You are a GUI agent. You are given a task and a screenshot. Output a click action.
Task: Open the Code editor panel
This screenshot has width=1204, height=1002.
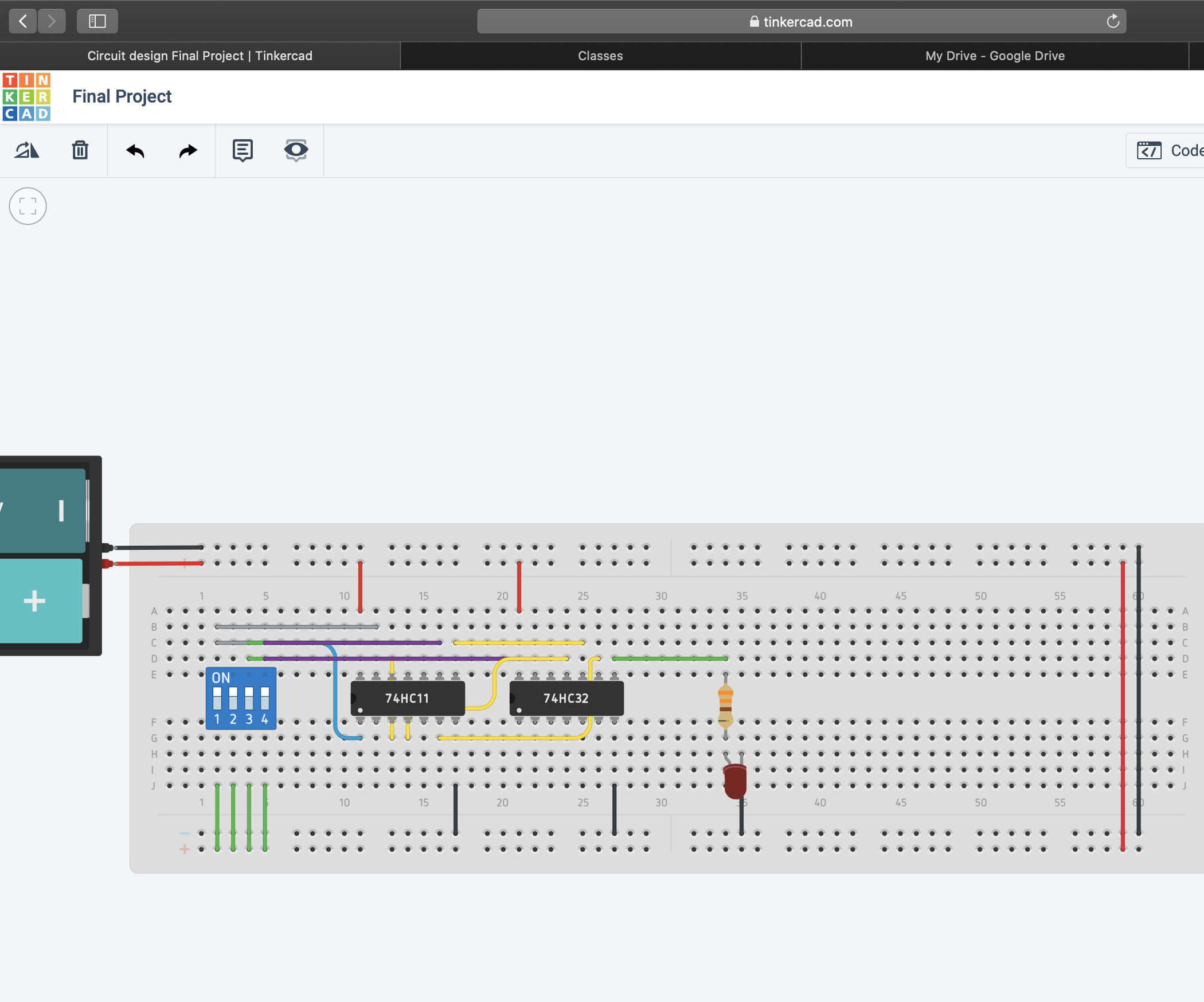click(1170, 150)
